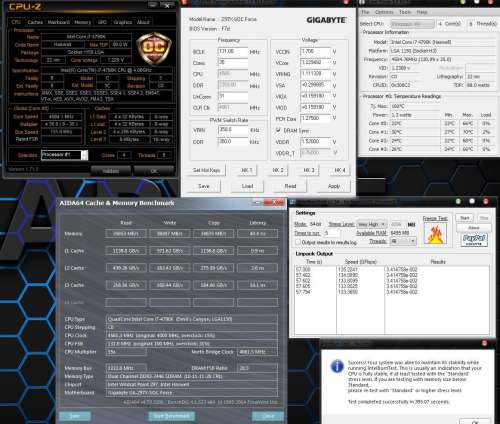Viewport: 500px width, 424px height.
Task: Click the VDDR voltage input field
Action: tap(315, 142)
